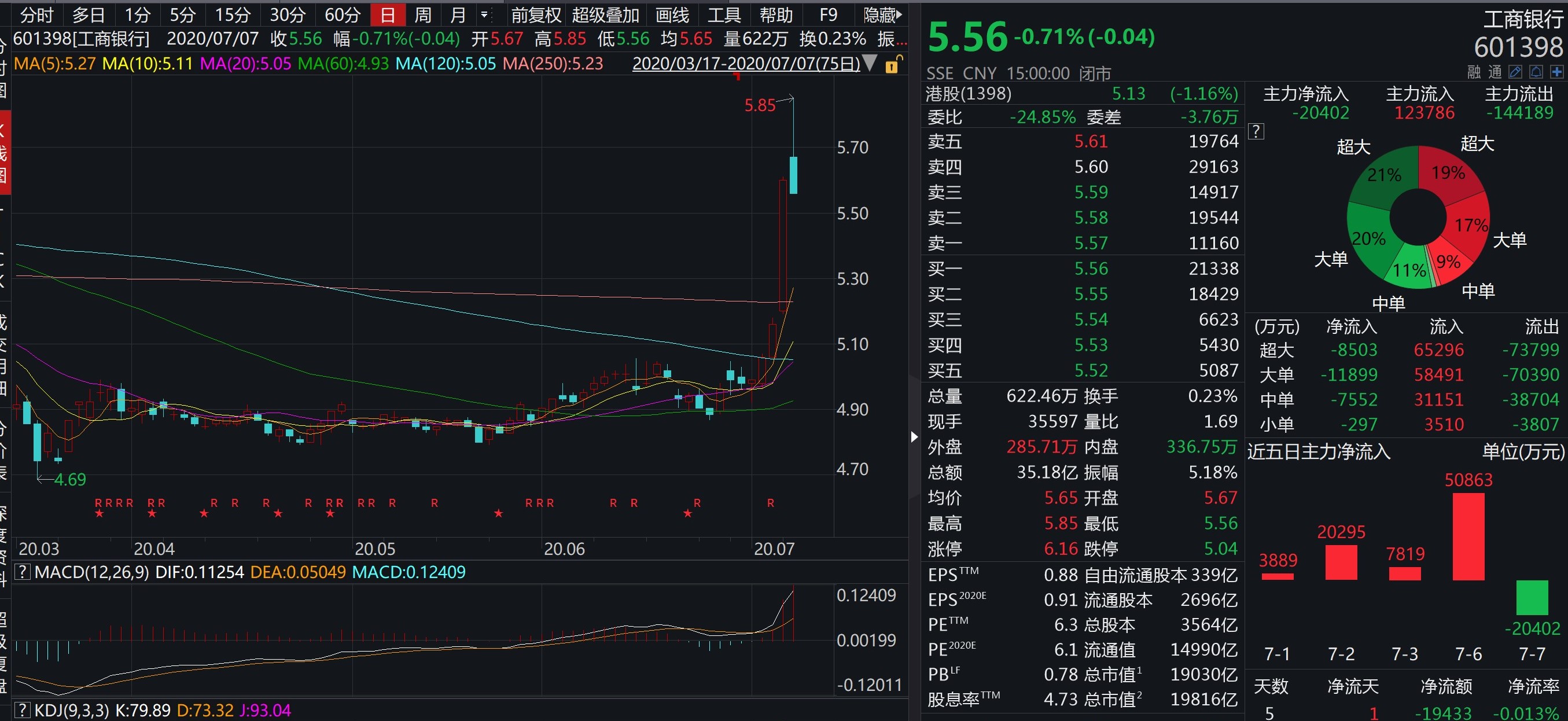
Task: Click the white arrow panel collapse icon
Action: (x=914, y=437)
